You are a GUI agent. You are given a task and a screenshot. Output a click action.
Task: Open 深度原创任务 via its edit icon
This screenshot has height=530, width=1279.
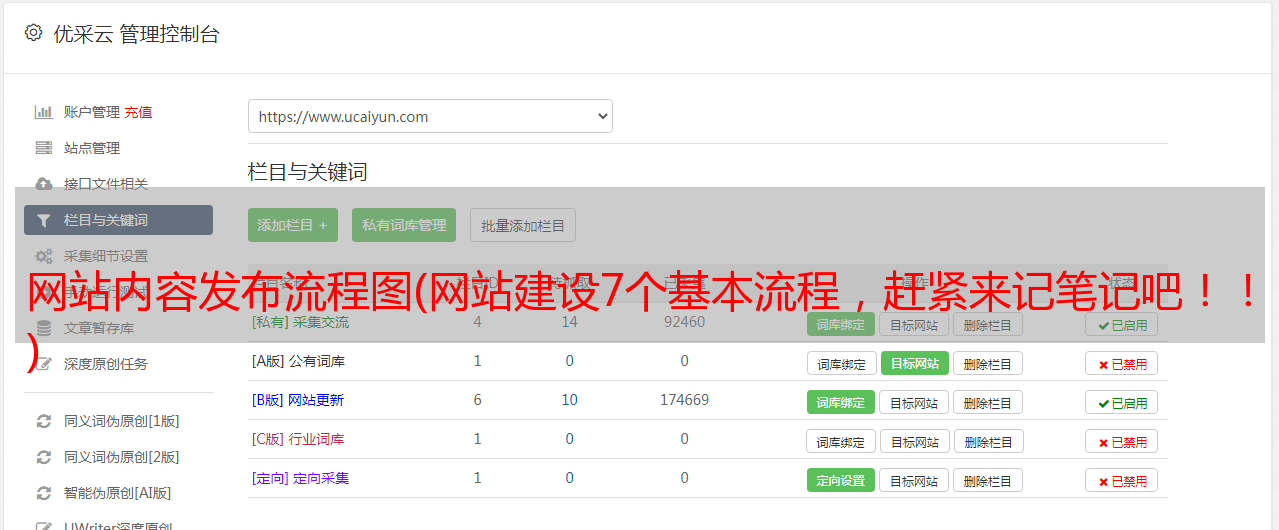click(44, 364)
